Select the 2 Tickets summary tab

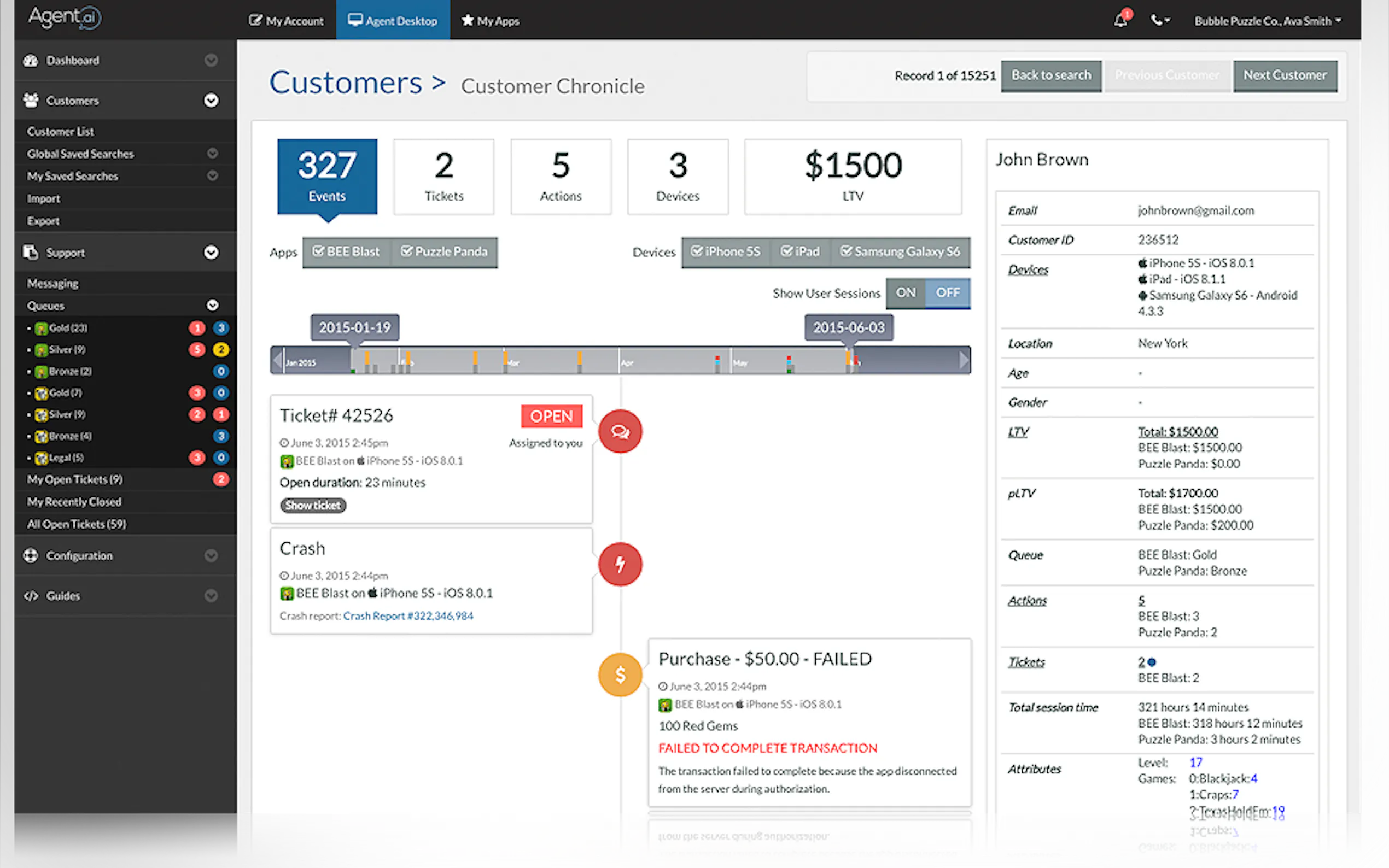443,177
